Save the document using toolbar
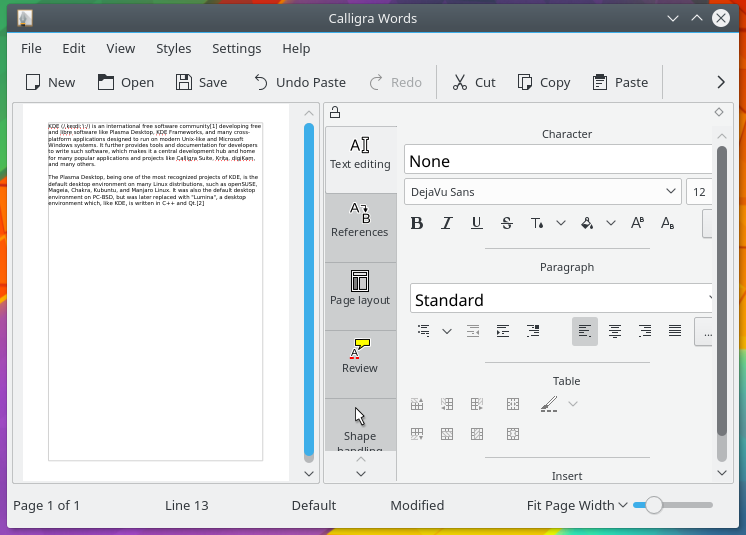 (201, 82)
